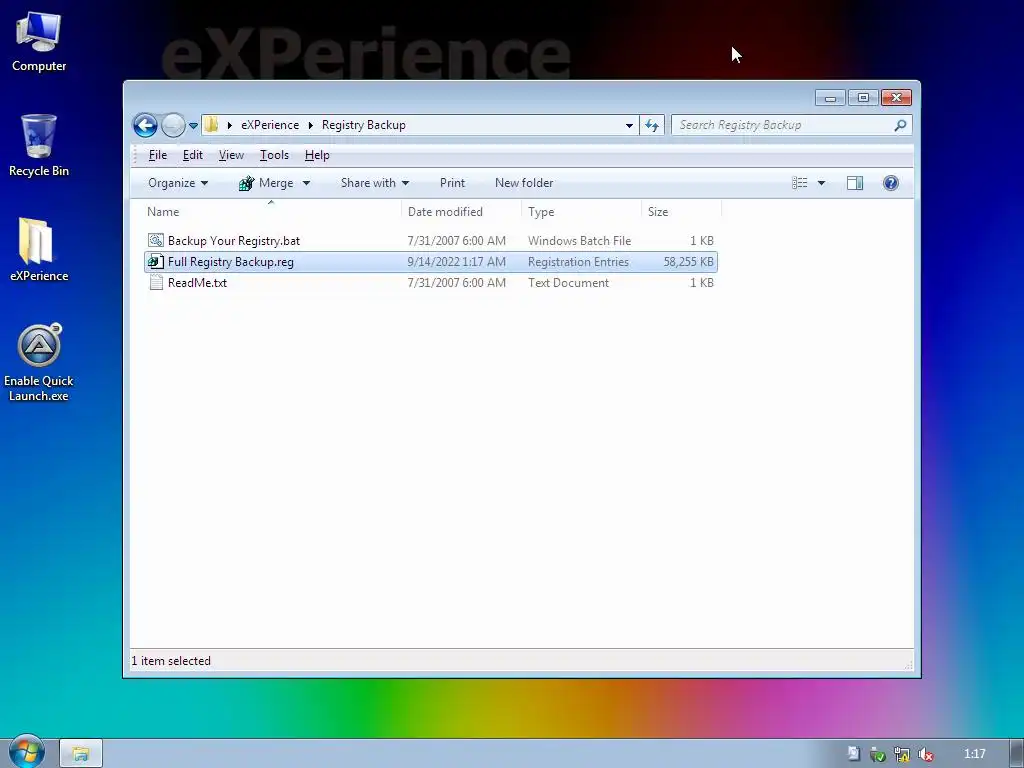Toggle the preview pane

855,183
